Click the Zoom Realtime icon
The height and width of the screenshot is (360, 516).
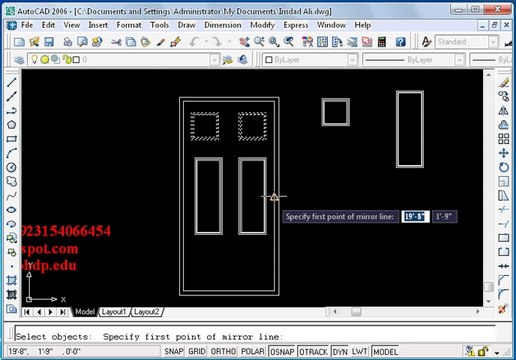point(259,42)
